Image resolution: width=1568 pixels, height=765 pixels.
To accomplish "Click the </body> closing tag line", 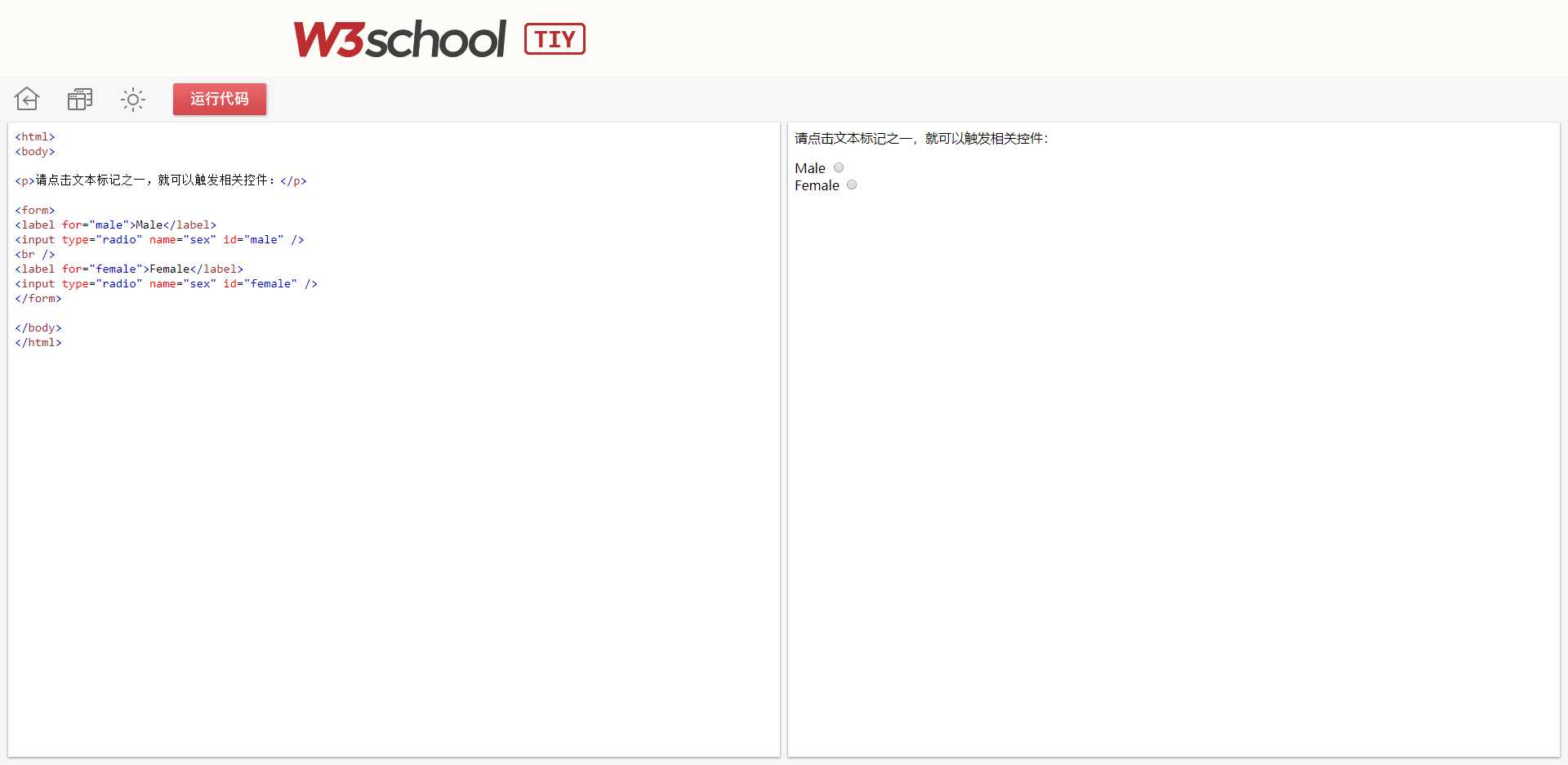I will pos(38,327).
